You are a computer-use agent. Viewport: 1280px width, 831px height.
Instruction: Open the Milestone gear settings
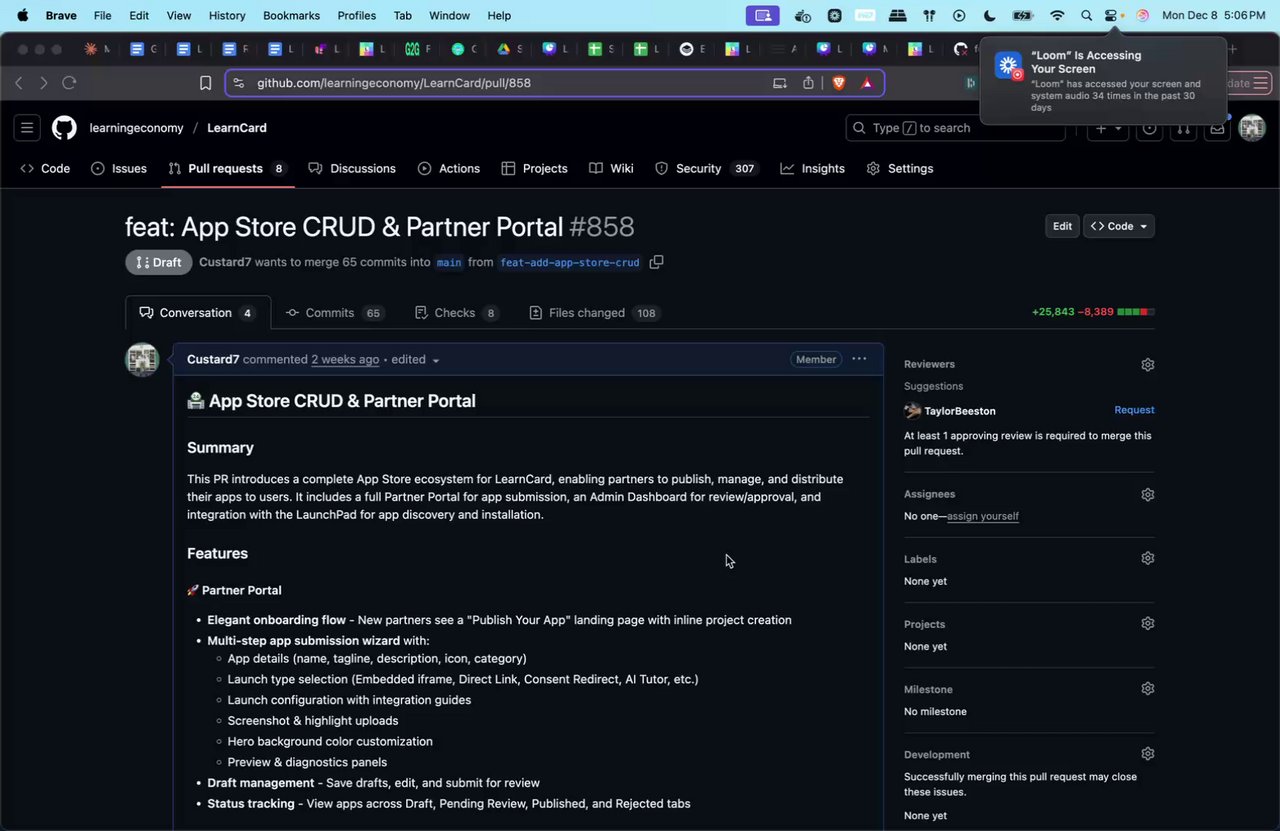(x=1147, y=689)
